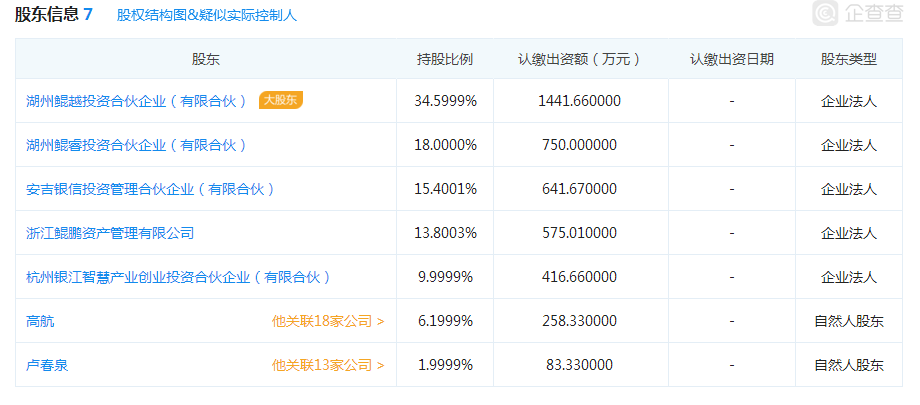Click 认缴出资额（万元）column header
Image resolution: width=920 pixels, height=405 pixels.
coord(580,59)
